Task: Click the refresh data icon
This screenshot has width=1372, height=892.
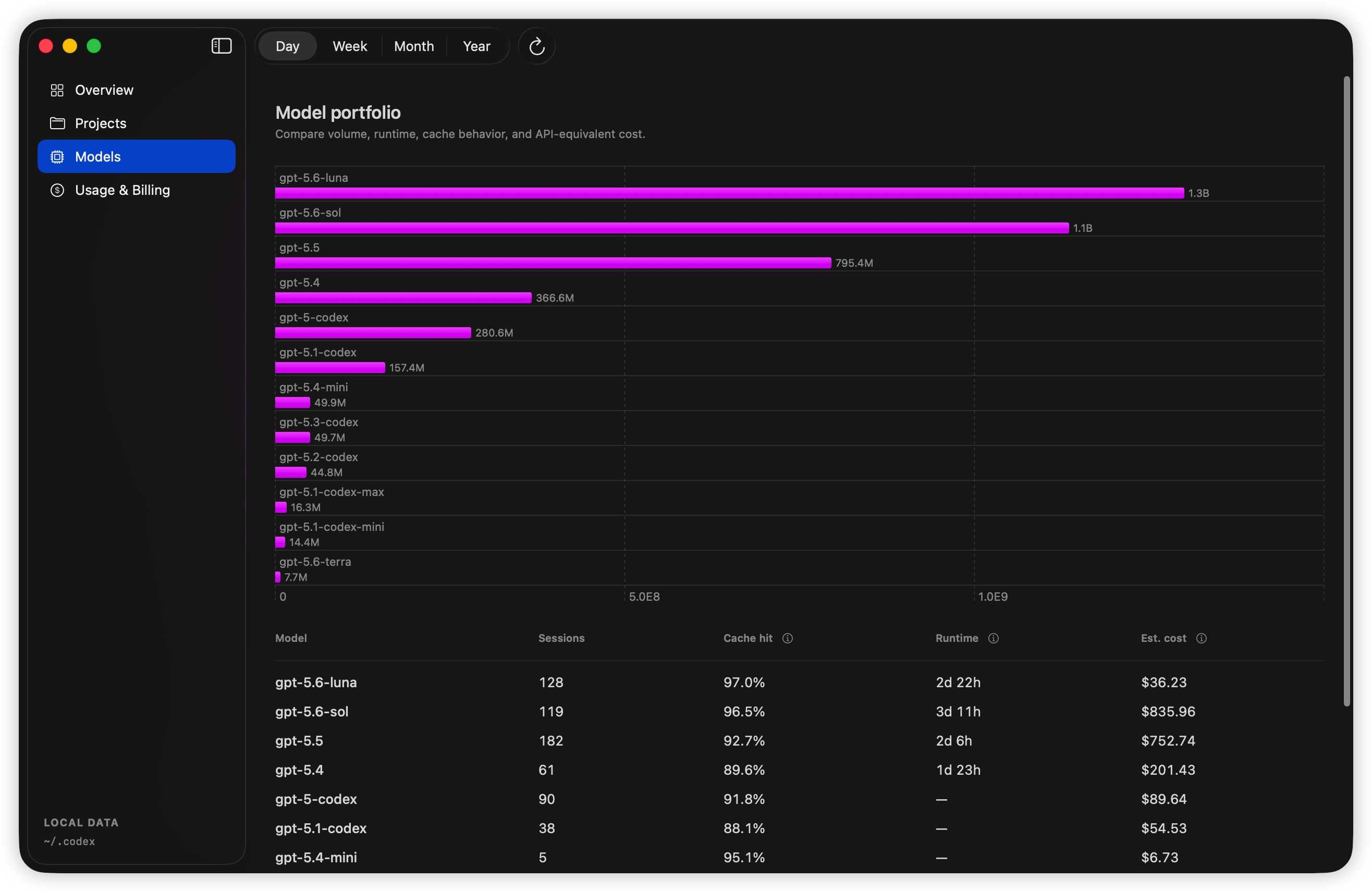Action: pos(537,46)
